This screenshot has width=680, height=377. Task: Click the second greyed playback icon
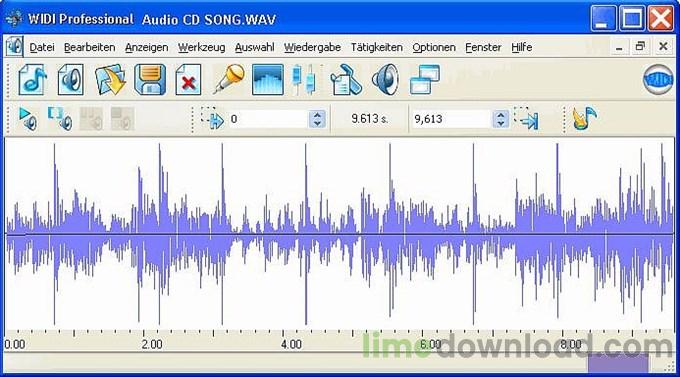(x=122, y=119)
